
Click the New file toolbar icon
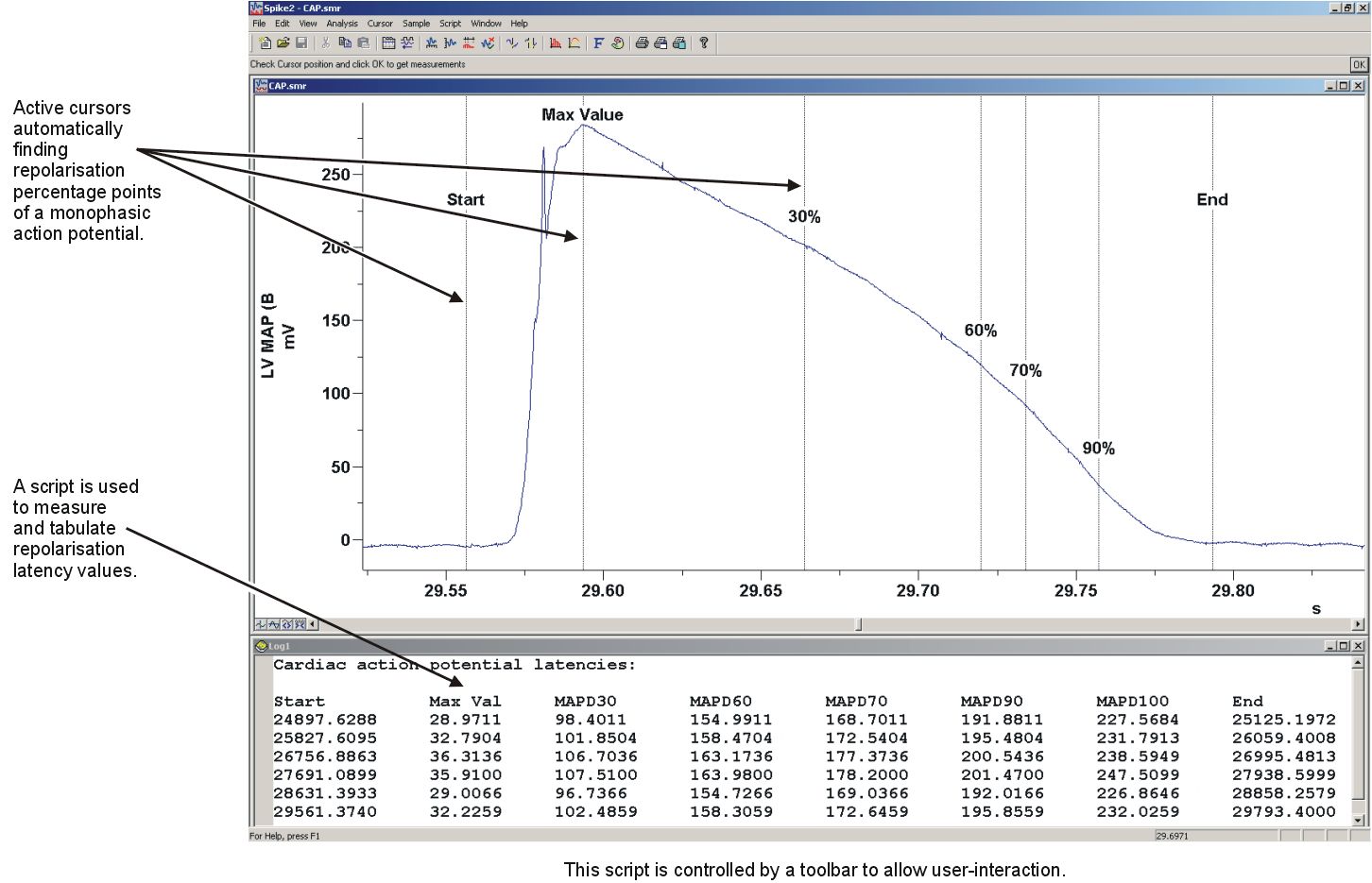tap(265, 42)
